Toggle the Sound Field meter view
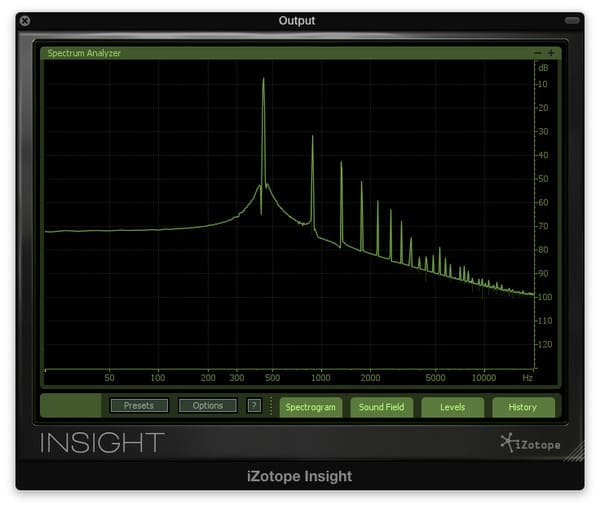600x509 pixels. (381, 407)
